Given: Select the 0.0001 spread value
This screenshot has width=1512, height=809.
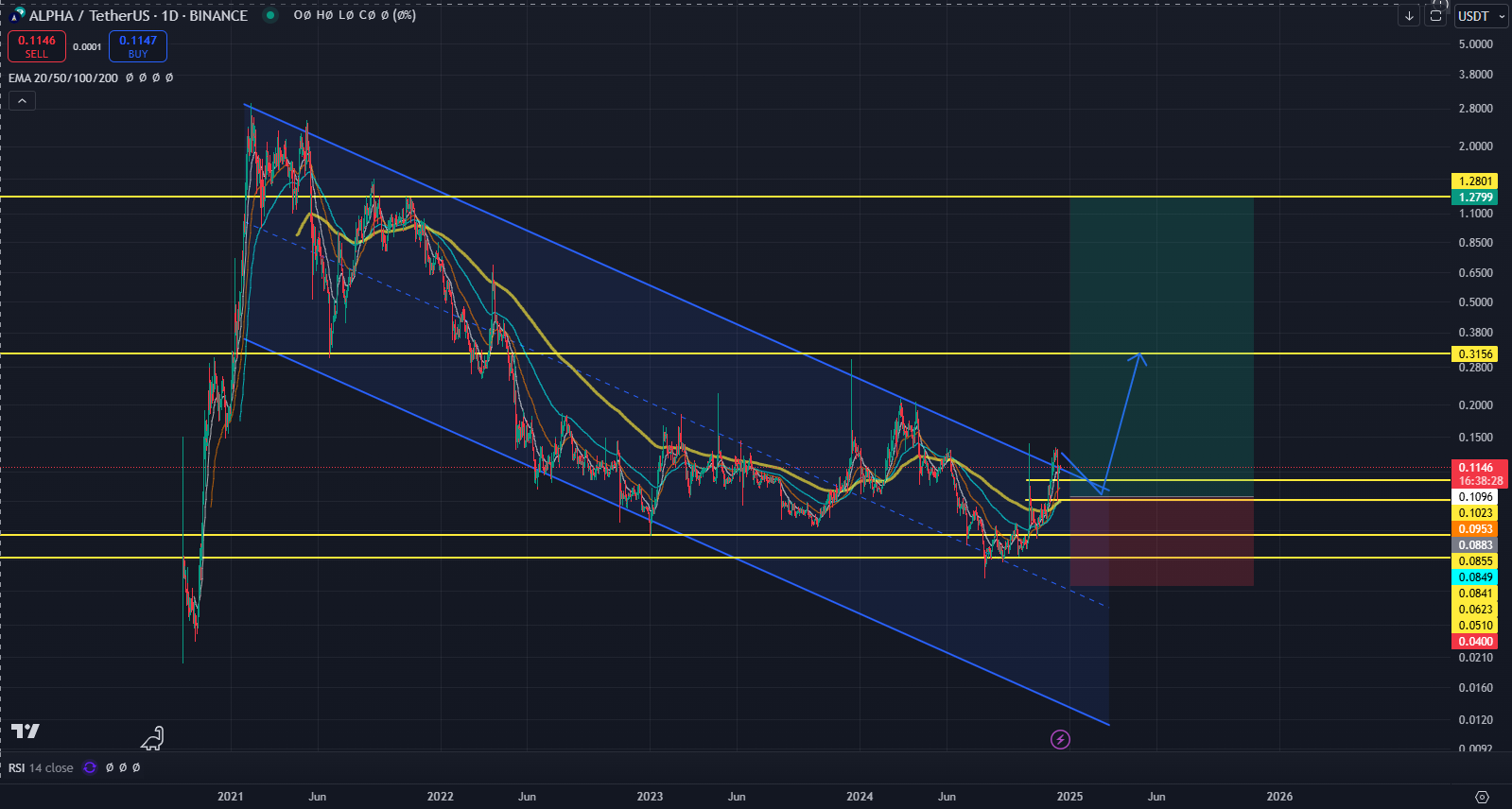Looking at the screenshot, I should coord(87,46).
